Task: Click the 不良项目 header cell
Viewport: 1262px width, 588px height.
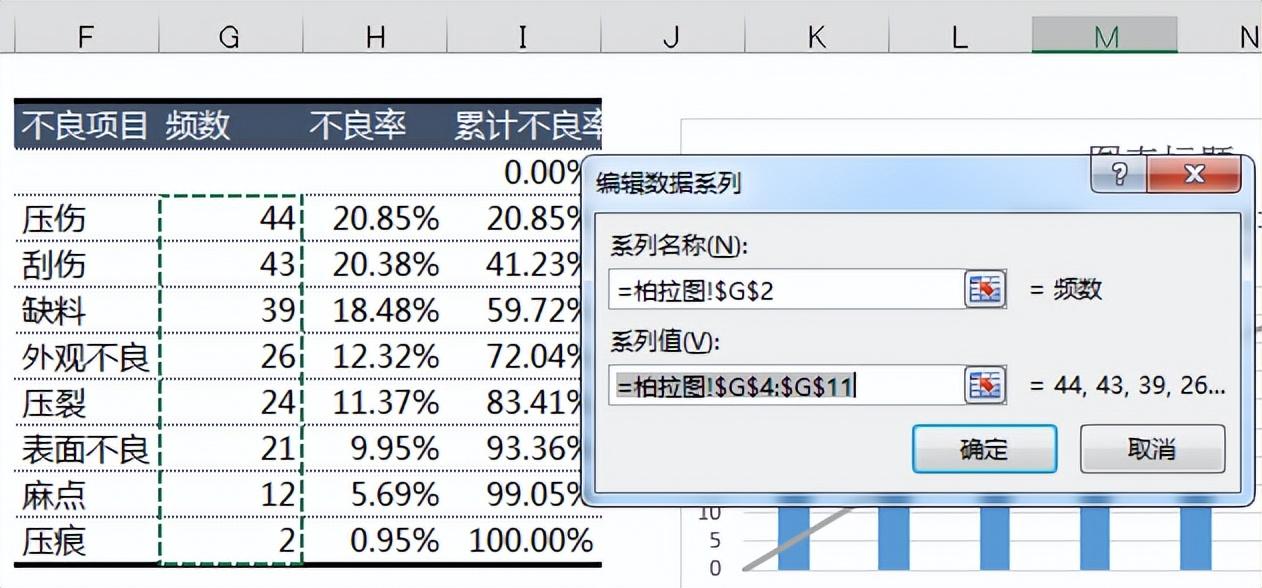Action: (86, 125)
